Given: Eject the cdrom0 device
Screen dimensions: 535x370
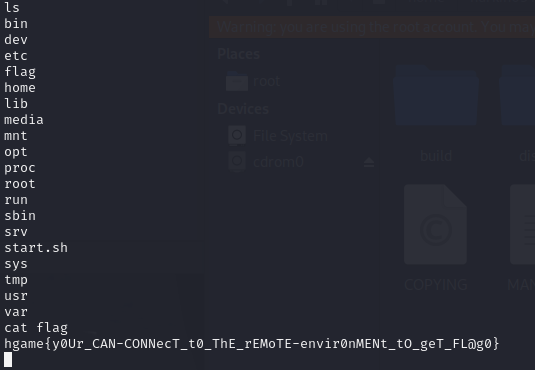Looking at the screenshot, I should (368, 162).
